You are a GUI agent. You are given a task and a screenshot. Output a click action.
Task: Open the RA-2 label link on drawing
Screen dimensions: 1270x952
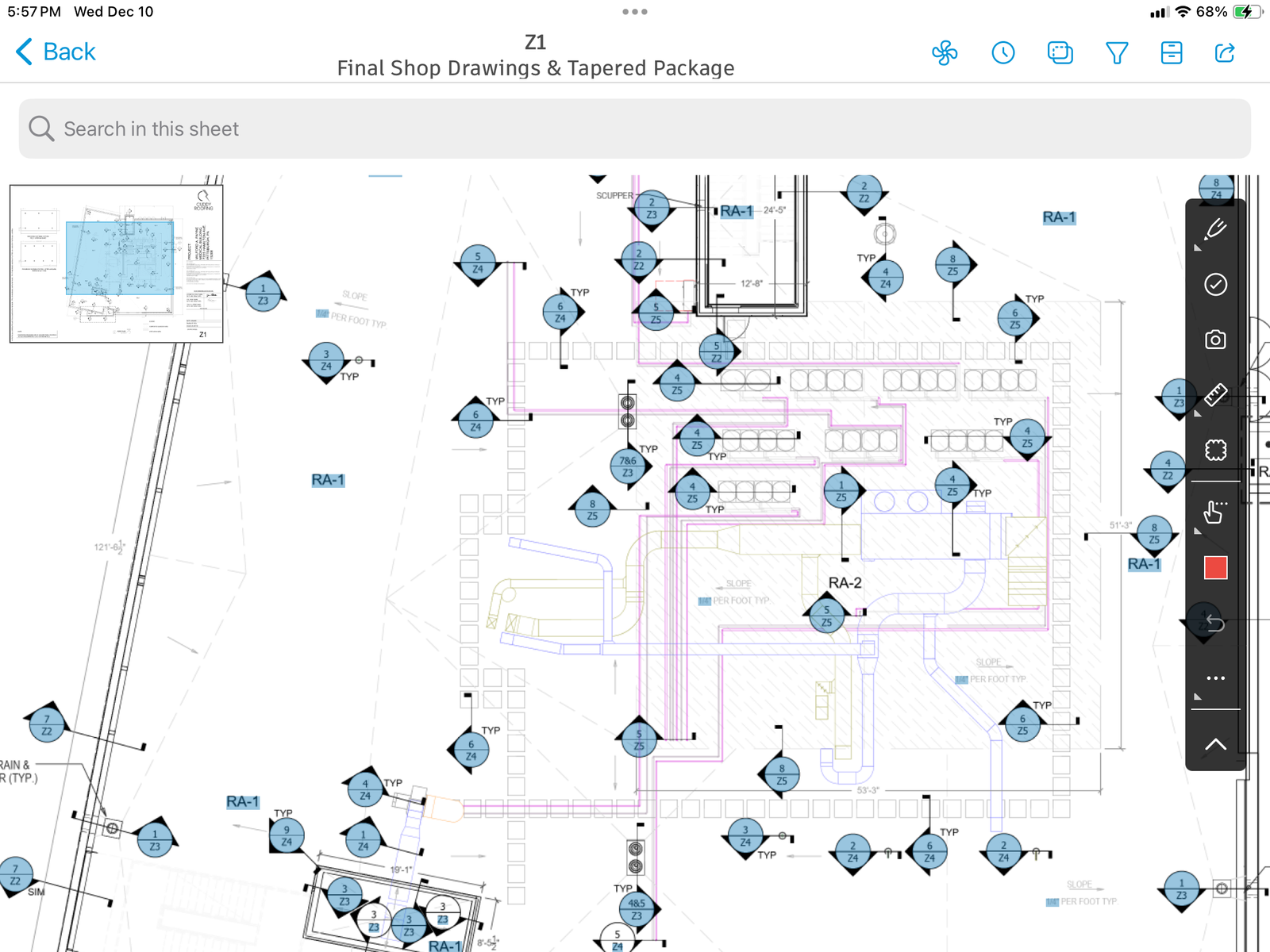(845, 583)
